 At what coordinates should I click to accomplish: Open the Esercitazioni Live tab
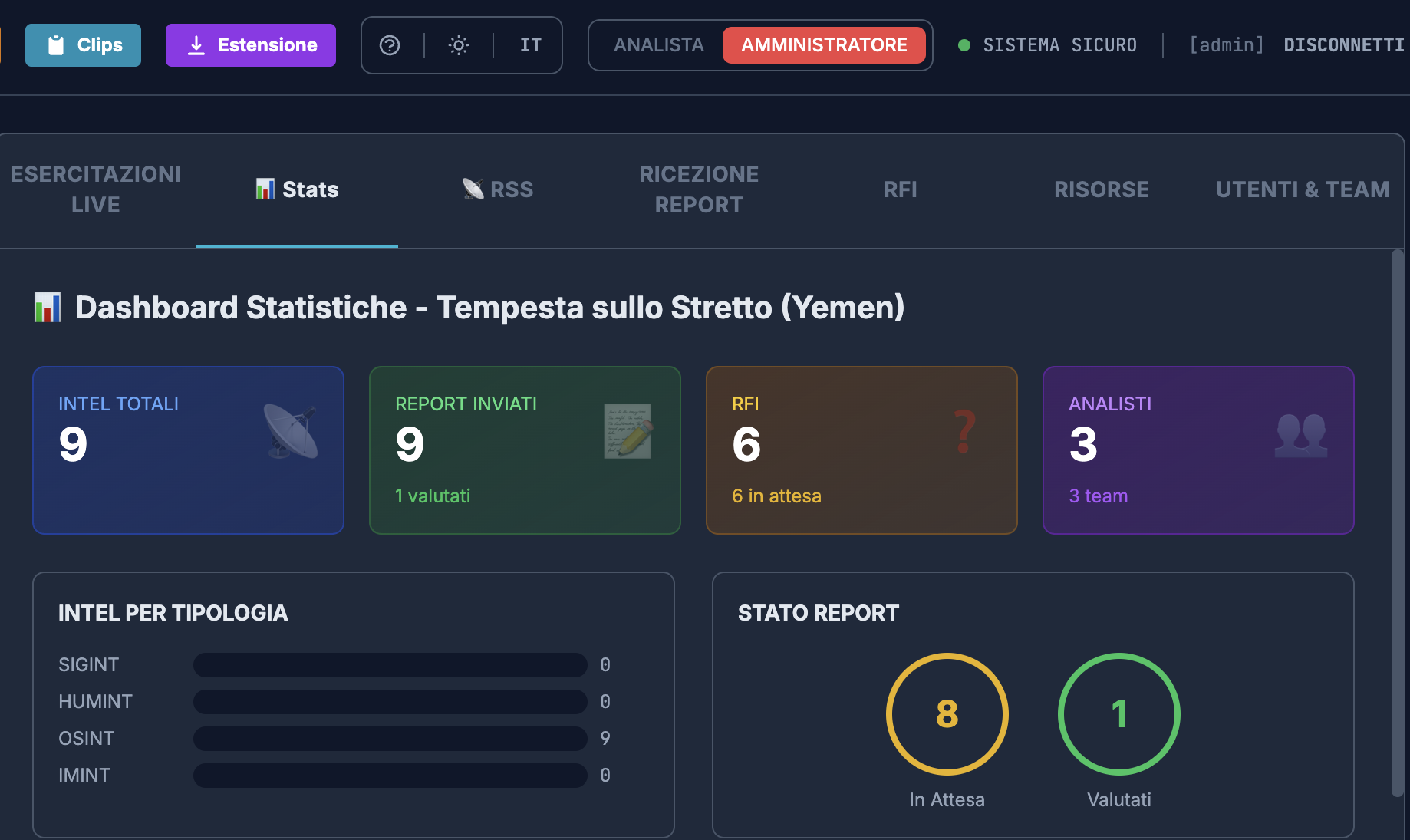click(x=96, y=189)
